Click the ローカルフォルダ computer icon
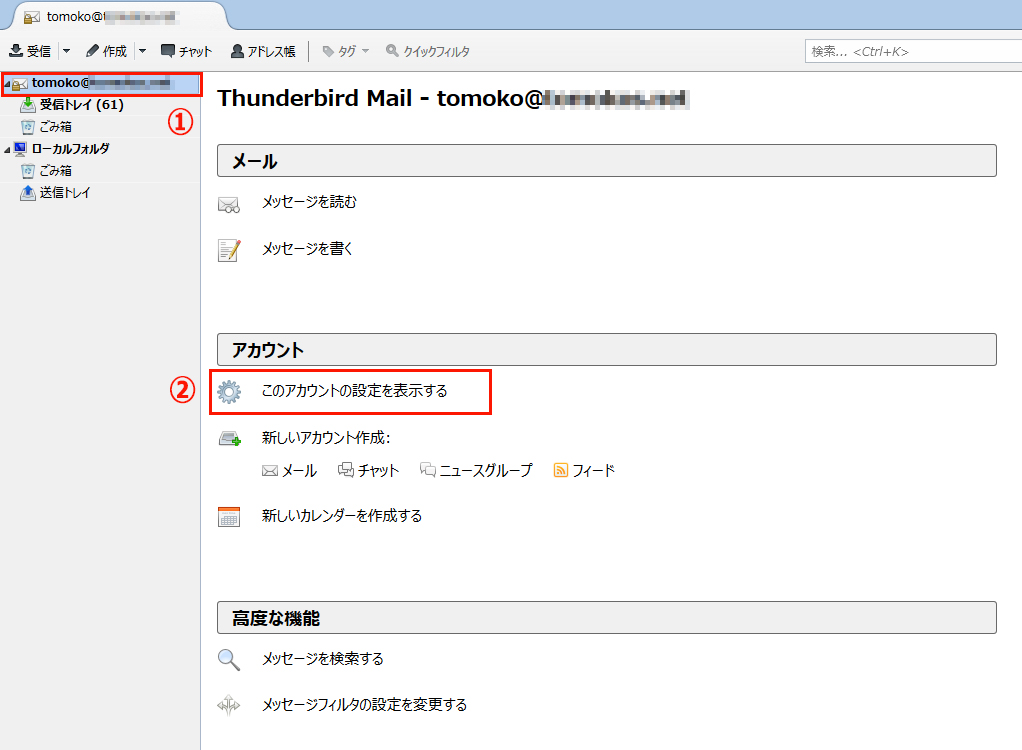 click(20, 149)
